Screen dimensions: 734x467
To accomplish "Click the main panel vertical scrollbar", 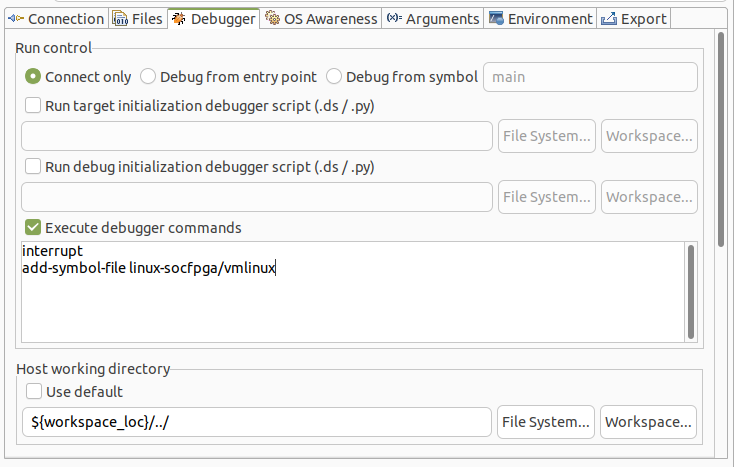I will point(722,140).
